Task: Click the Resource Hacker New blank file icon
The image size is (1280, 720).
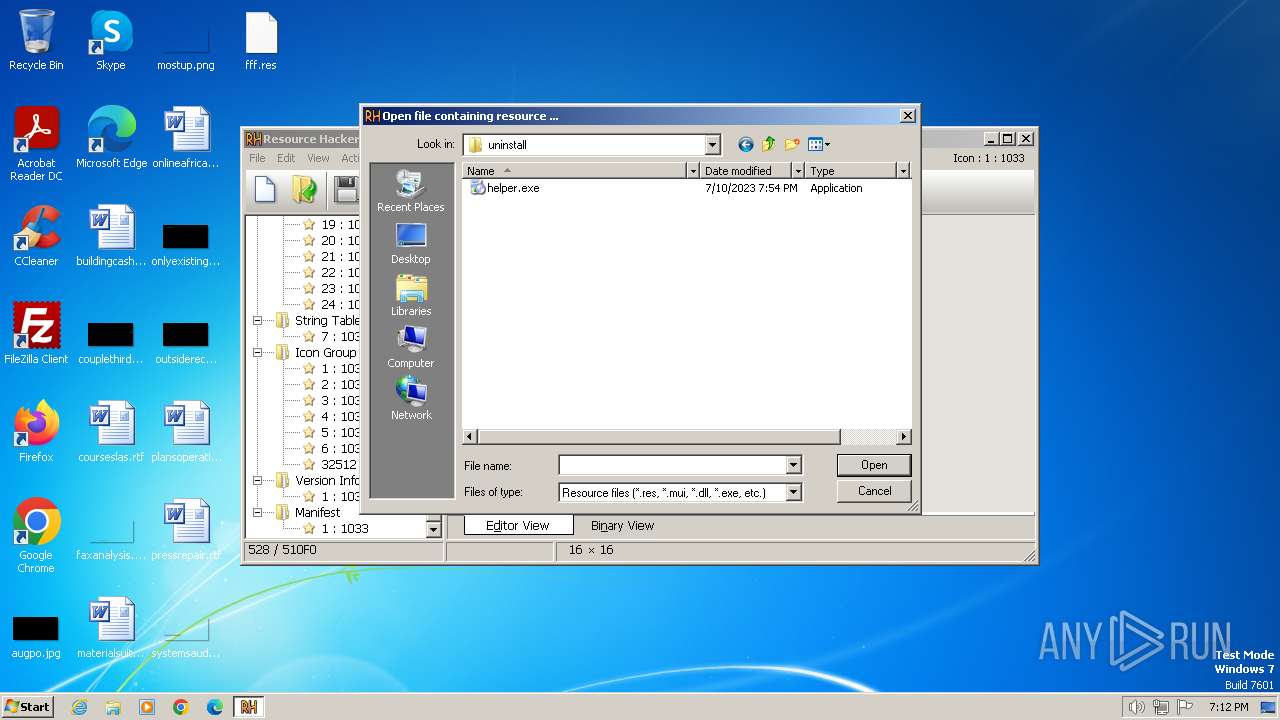Action: (265, 189)
